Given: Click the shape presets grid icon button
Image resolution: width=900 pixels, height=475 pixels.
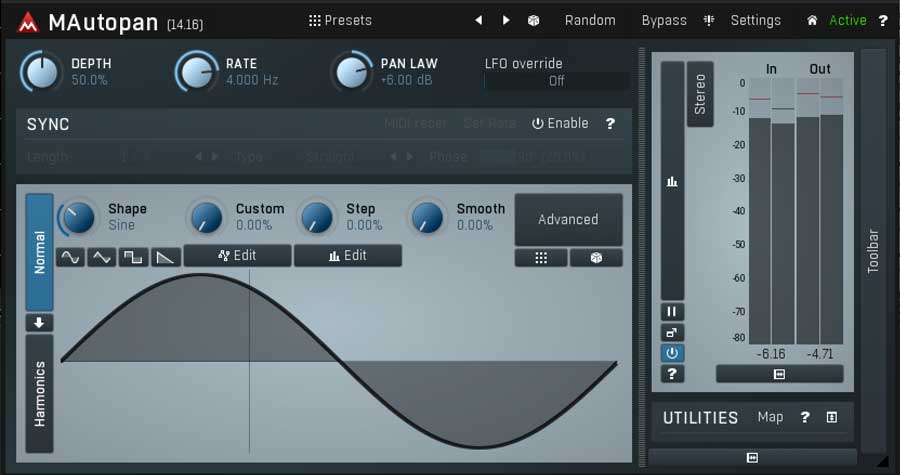Looking at the screenshot, I should coord(541,258).
